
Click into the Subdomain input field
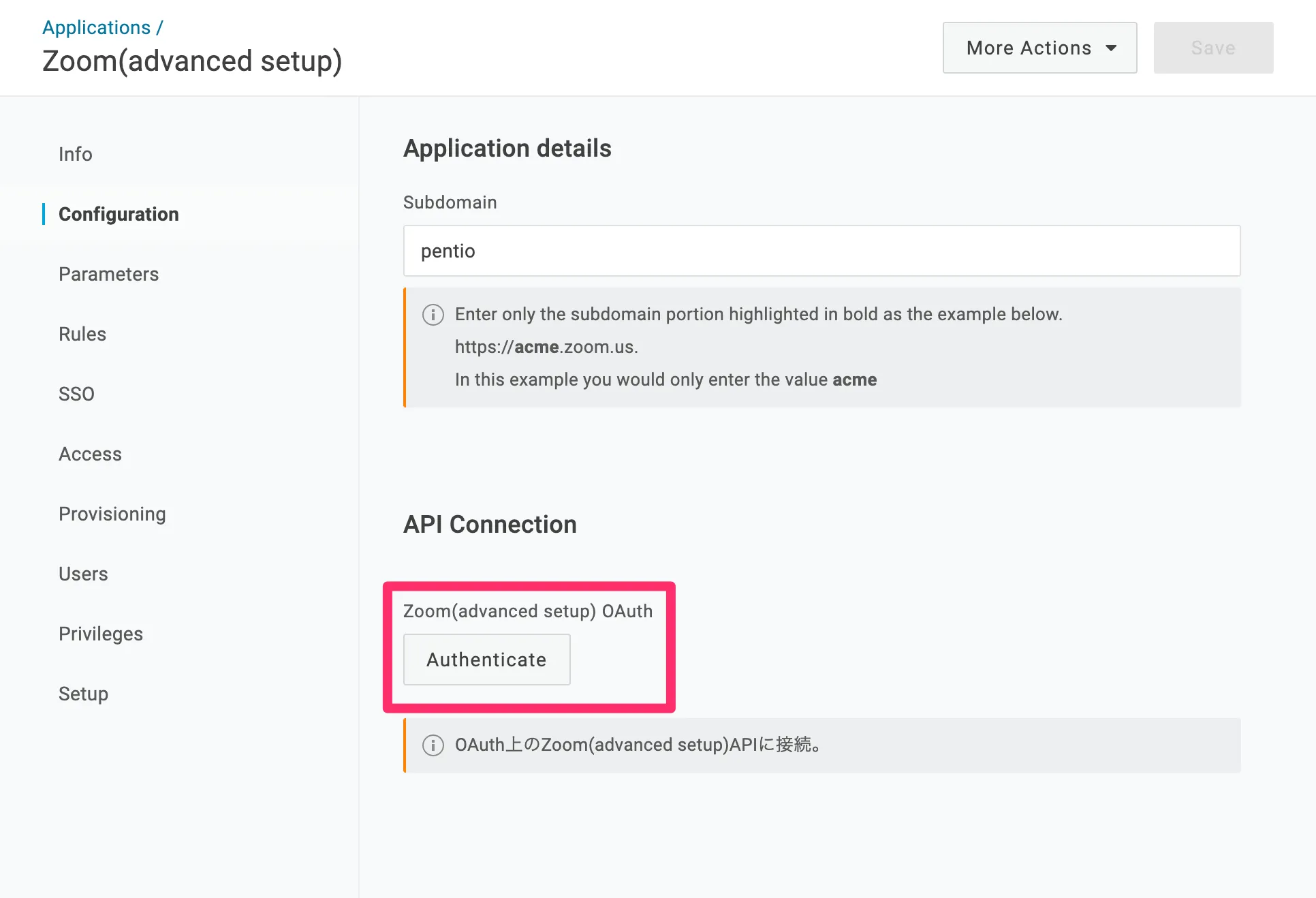821,251
